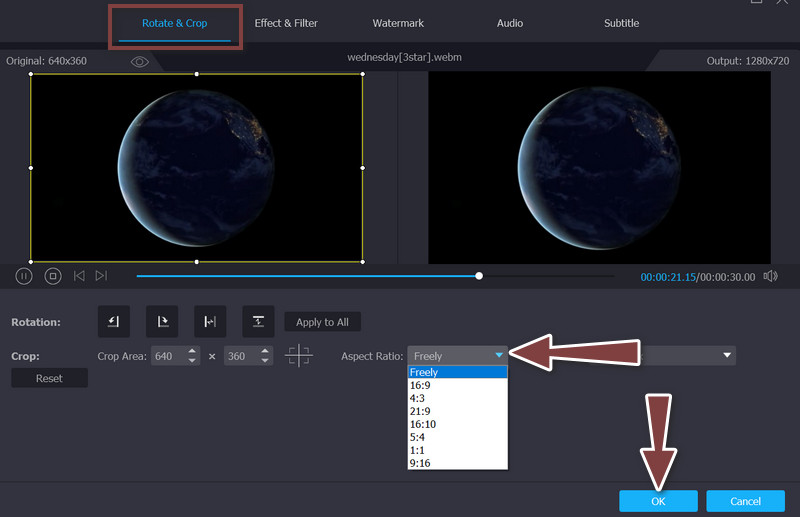Flip video vertically

point(258,322)
